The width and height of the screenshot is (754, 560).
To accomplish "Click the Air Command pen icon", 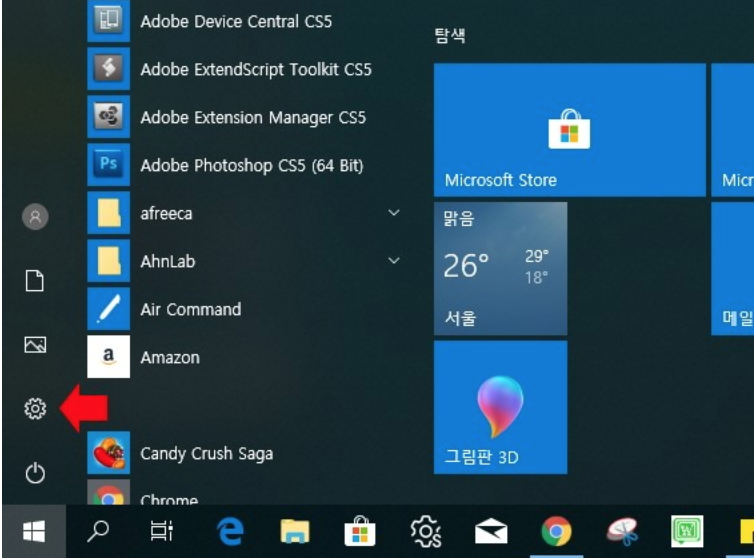I will (108, 309).
